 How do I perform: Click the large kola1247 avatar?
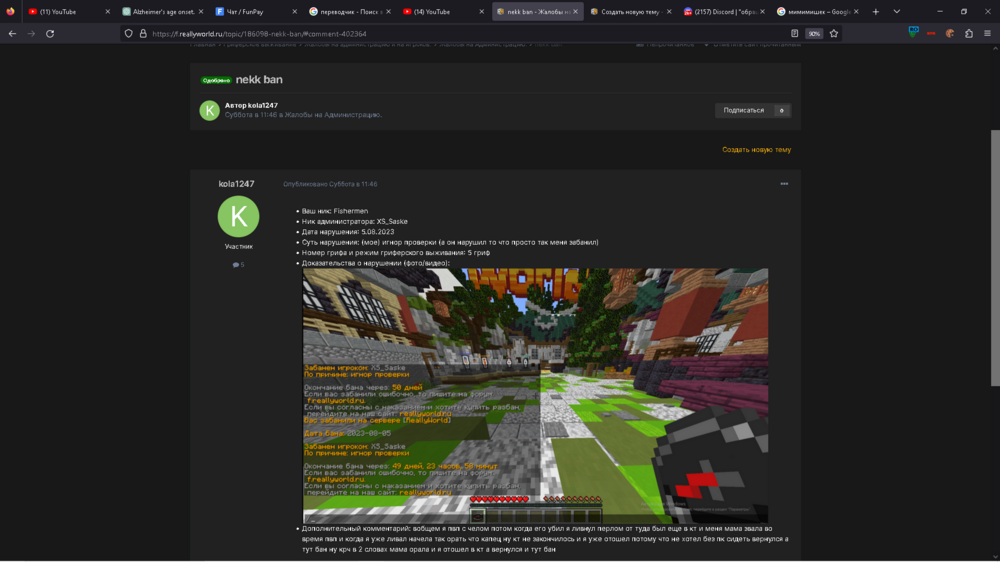pos(239,216)
